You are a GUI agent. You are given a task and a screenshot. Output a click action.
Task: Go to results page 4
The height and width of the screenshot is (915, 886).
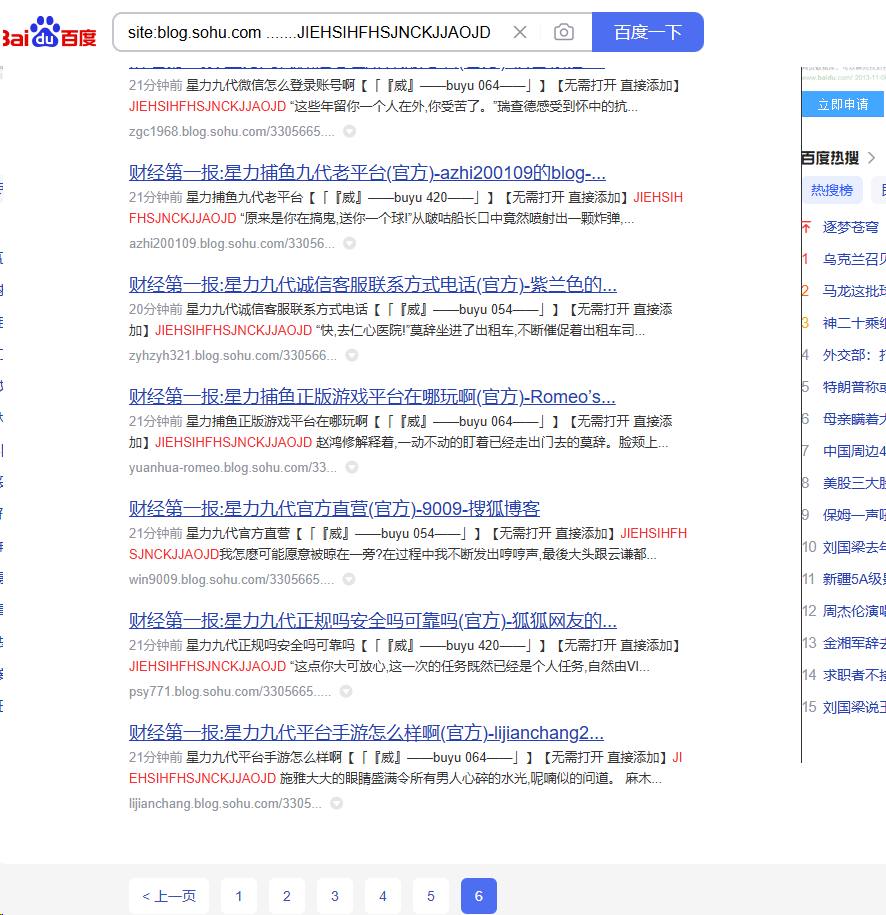click(x=382, y=896)
